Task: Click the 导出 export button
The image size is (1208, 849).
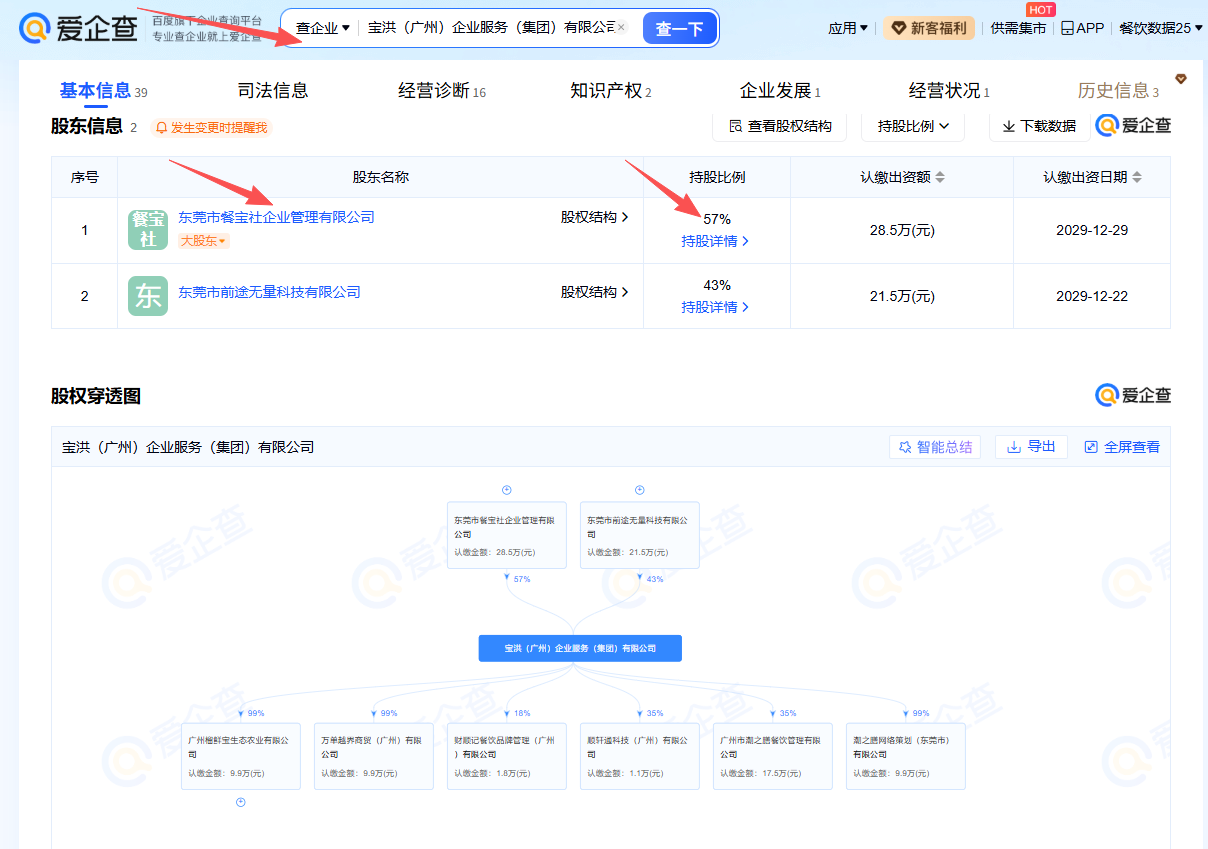Action: coord(1031,447)
